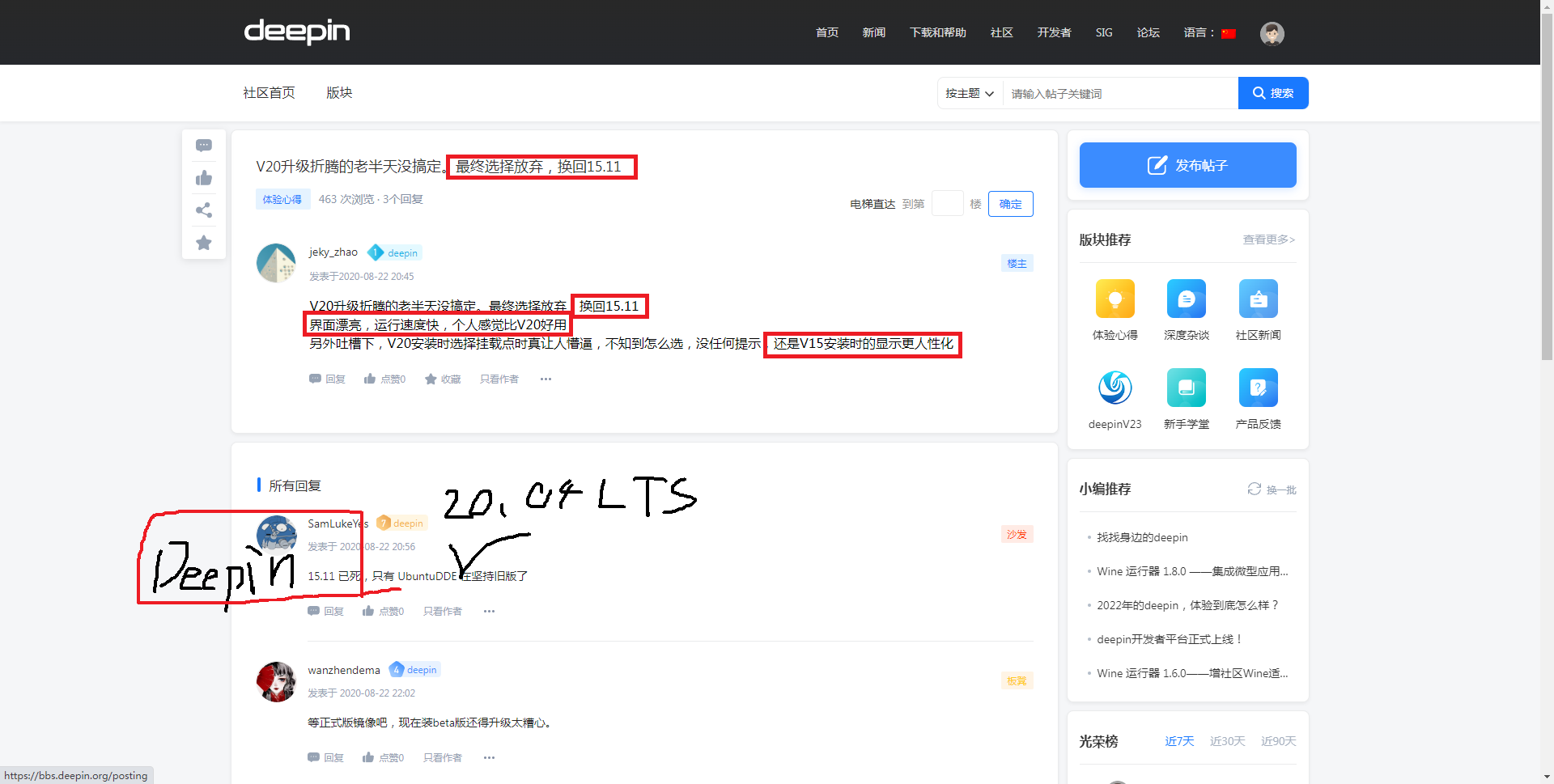
Task: Toggle like on jeky_zhao's post with 点赞0
Action: click(x=384, y=379)
